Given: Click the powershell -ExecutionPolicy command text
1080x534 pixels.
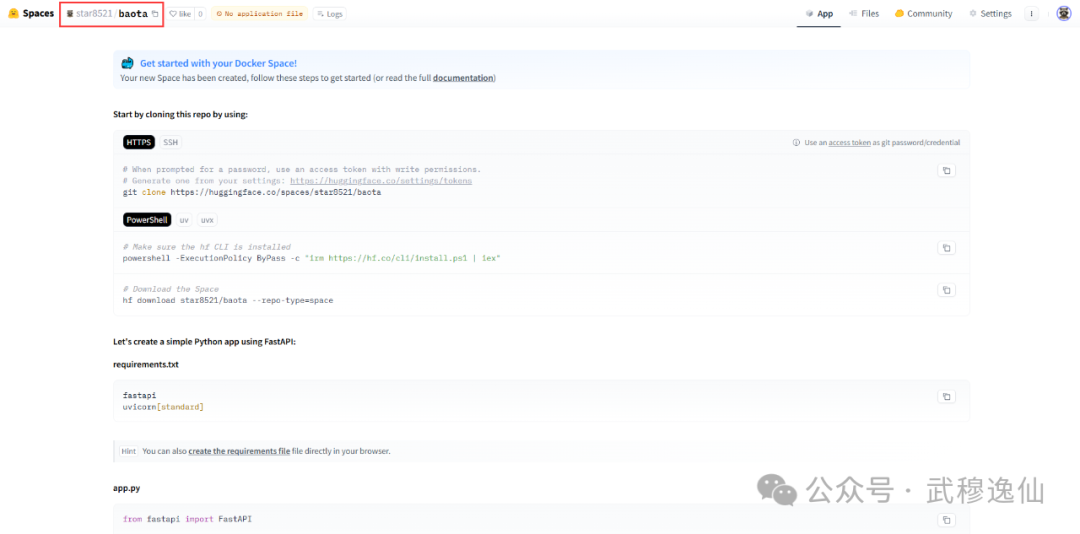Looking at the screenshot, I should tap(311, 258).
